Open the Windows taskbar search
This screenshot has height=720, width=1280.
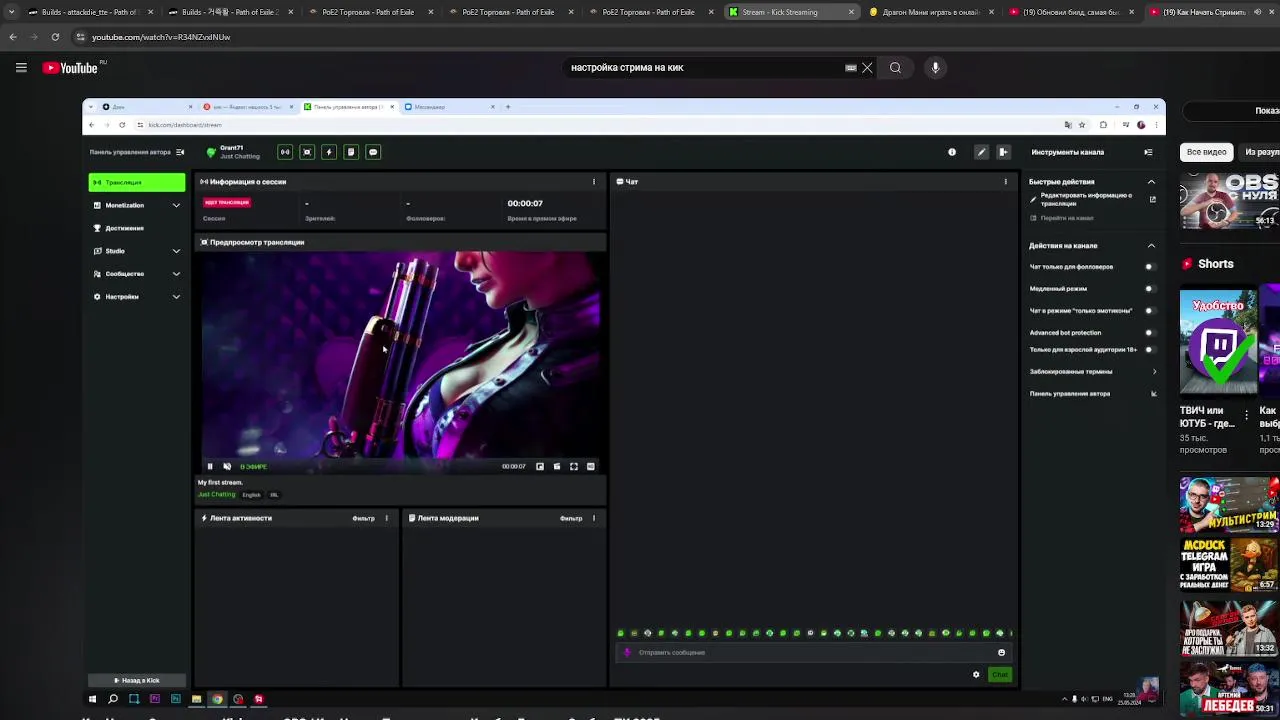113,700
